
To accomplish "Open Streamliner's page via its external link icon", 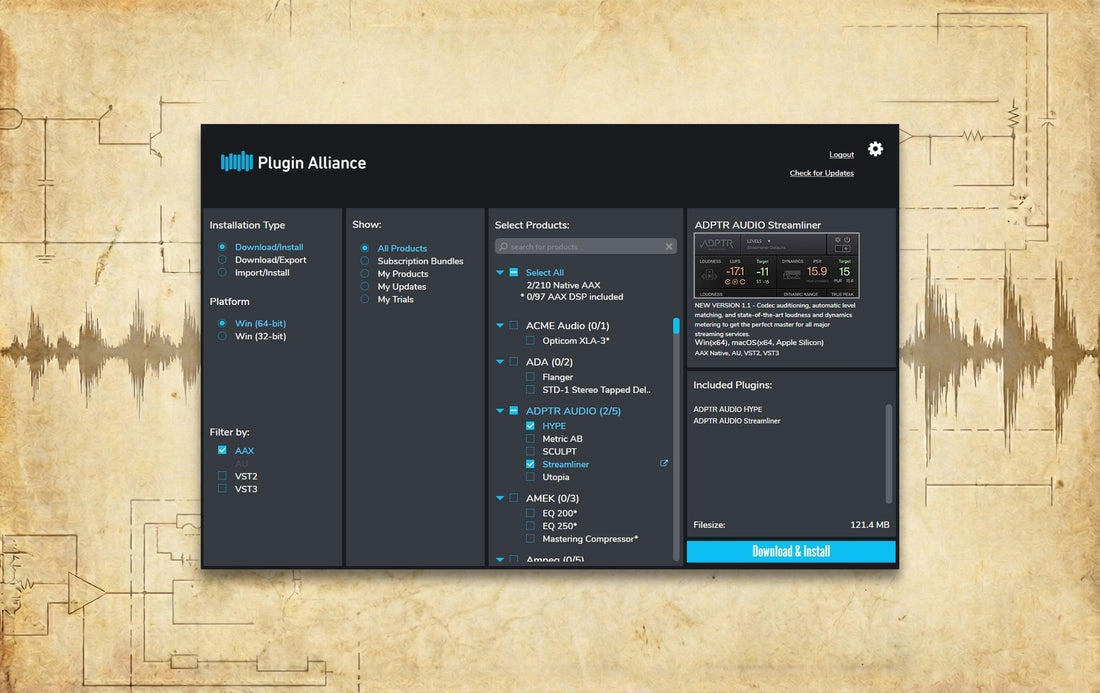I will pos(662,463).
